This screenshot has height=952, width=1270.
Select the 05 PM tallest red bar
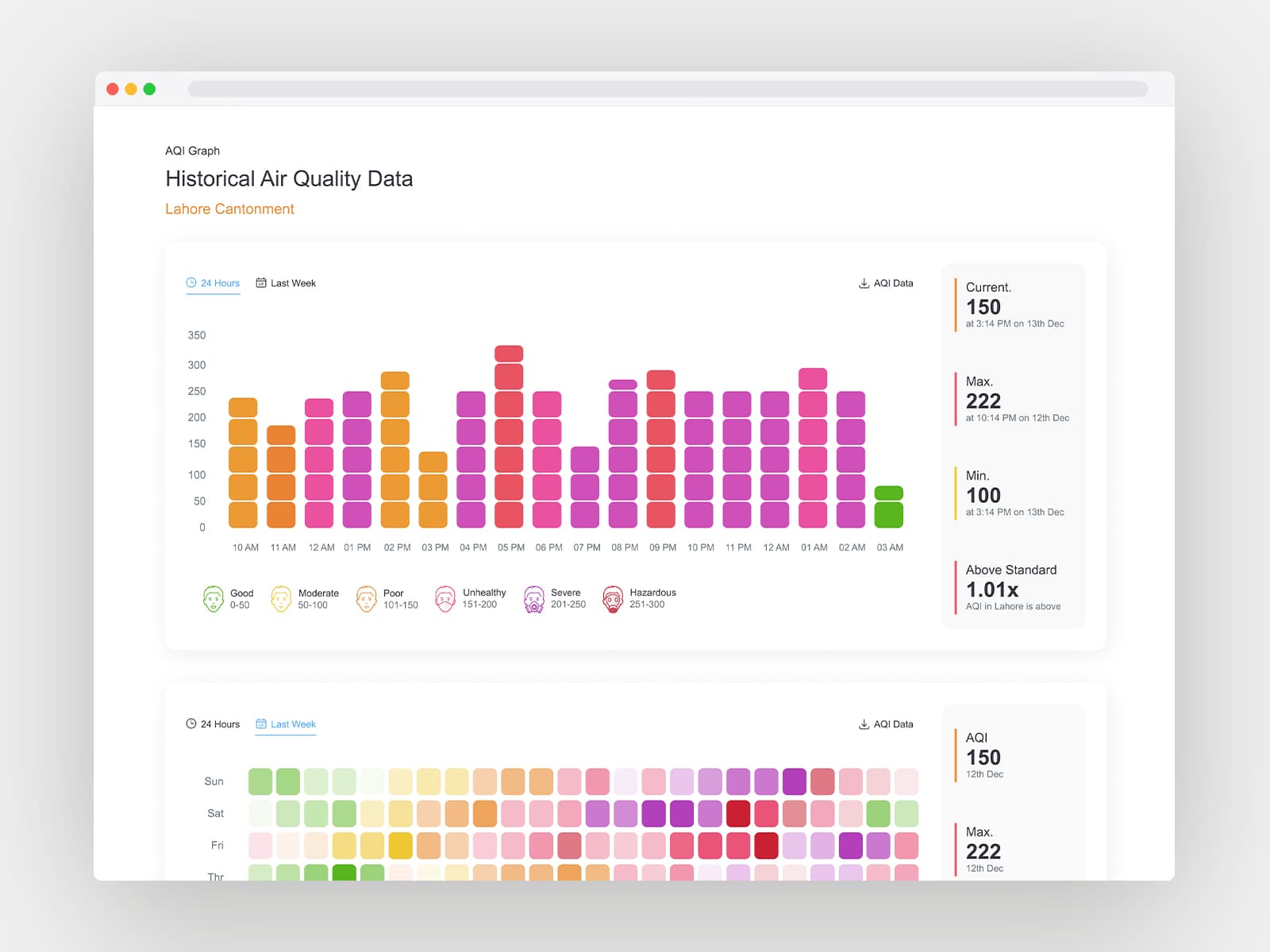[509, 436]
